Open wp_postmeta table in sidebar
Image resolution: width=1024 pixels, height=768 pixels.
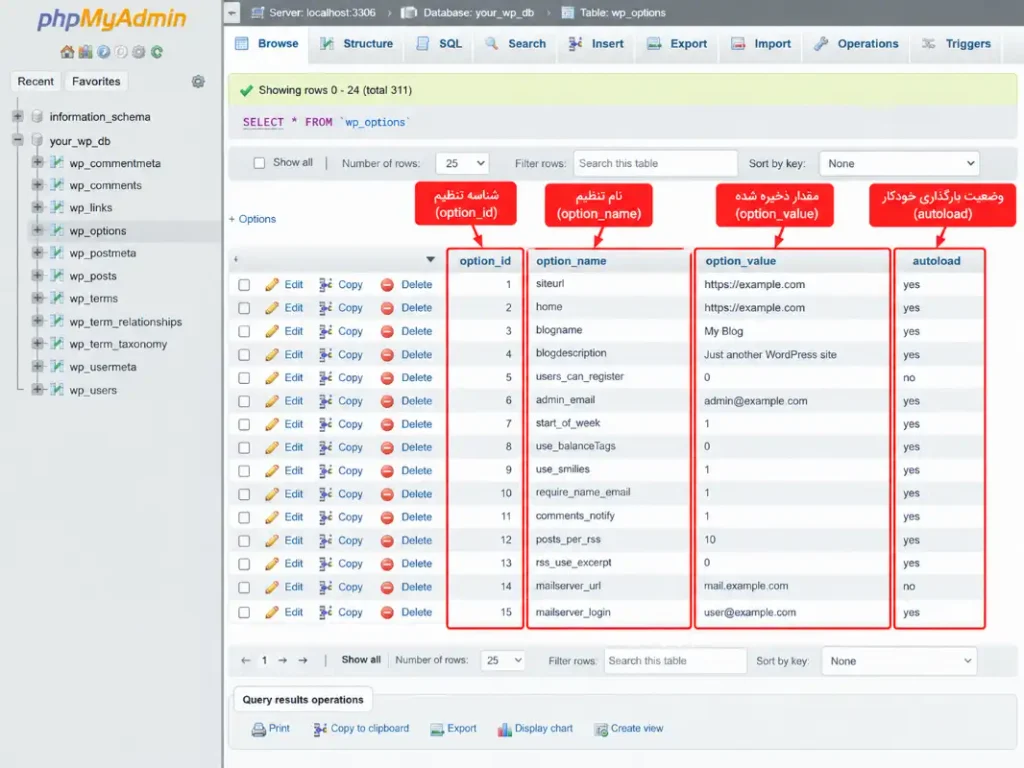click(103, 253)
